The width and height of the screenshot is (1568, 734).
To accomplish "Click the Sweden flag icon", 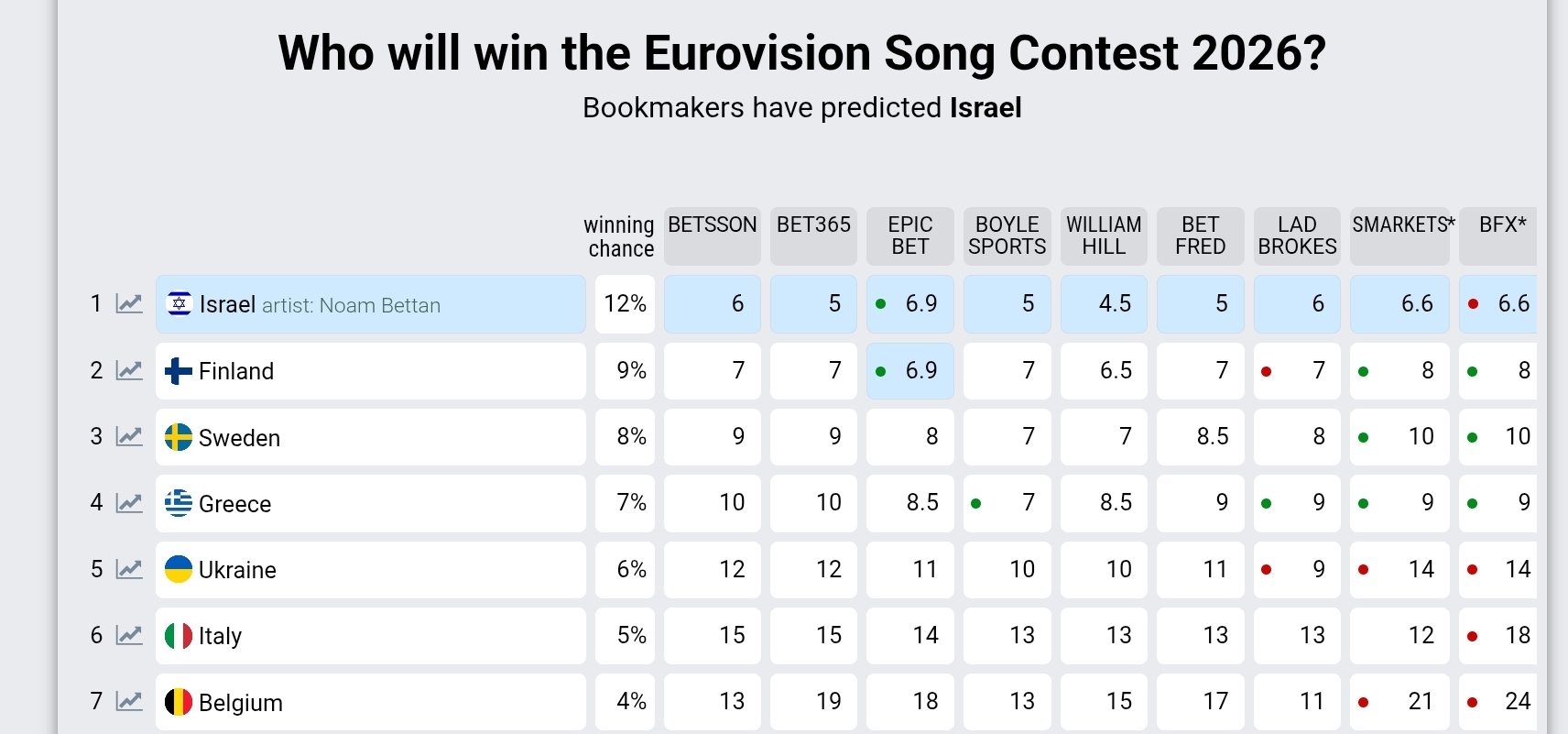I will pyautogui.click(x=179, y=437).
